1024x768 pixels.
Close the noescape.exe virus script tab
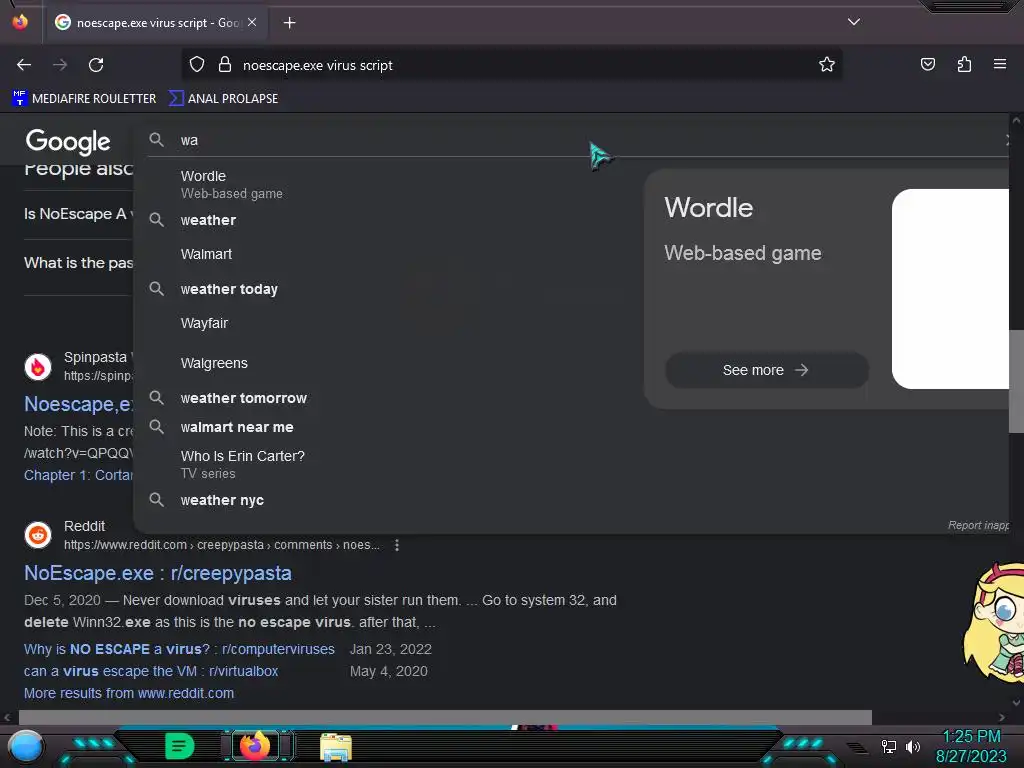[x=252, y=22]
